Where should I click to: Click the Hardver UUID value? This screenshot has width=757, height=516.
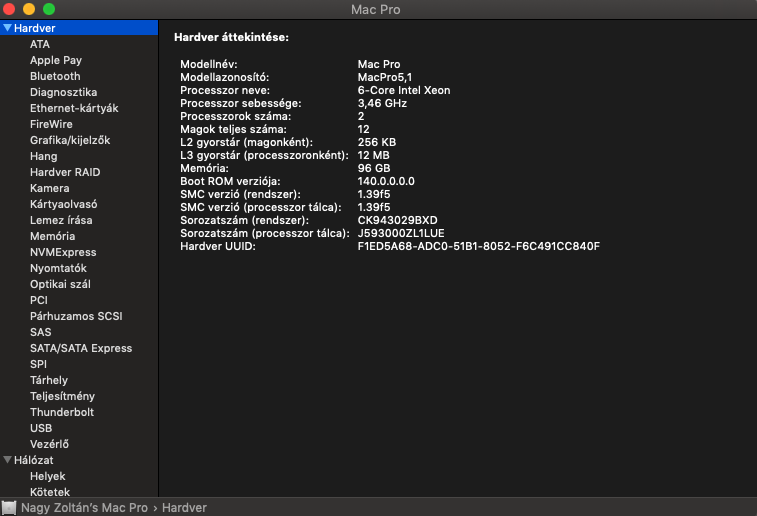[478, 247]
